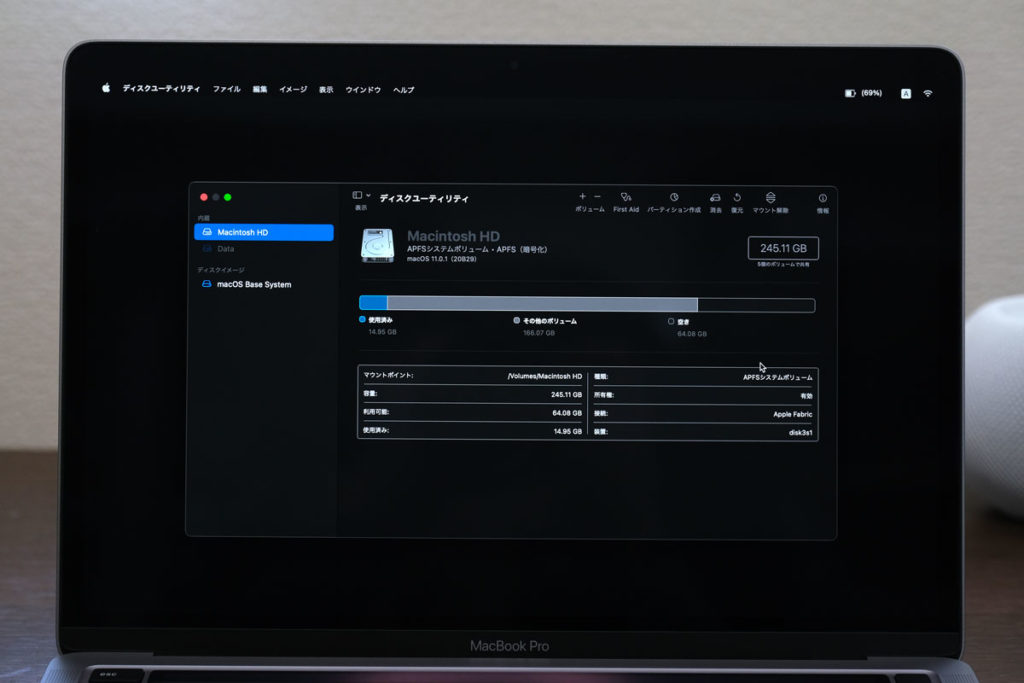Click the APFSシステムボリューム type value in table
The height and width of the screenshot is (683, 1024).
pos(778,377)
